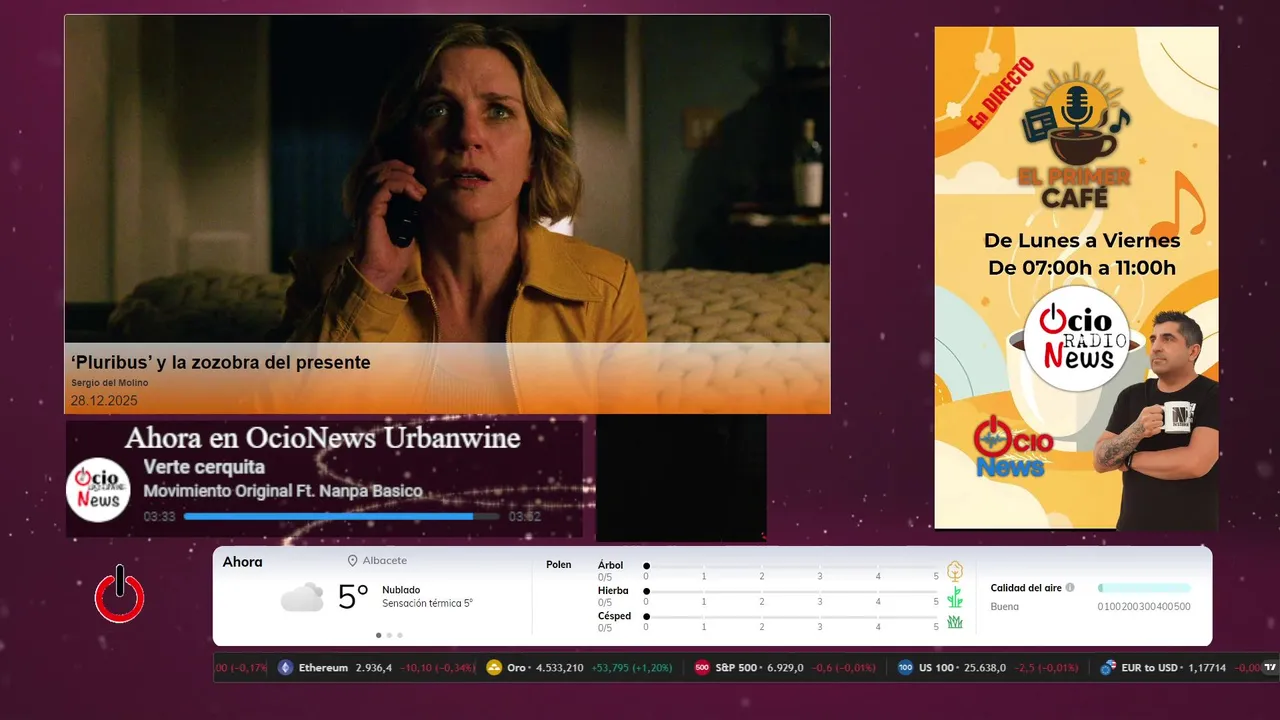Viewport: 1280px width, 720px height.
Task: Click the Polen section label
Action: [559, 565]
